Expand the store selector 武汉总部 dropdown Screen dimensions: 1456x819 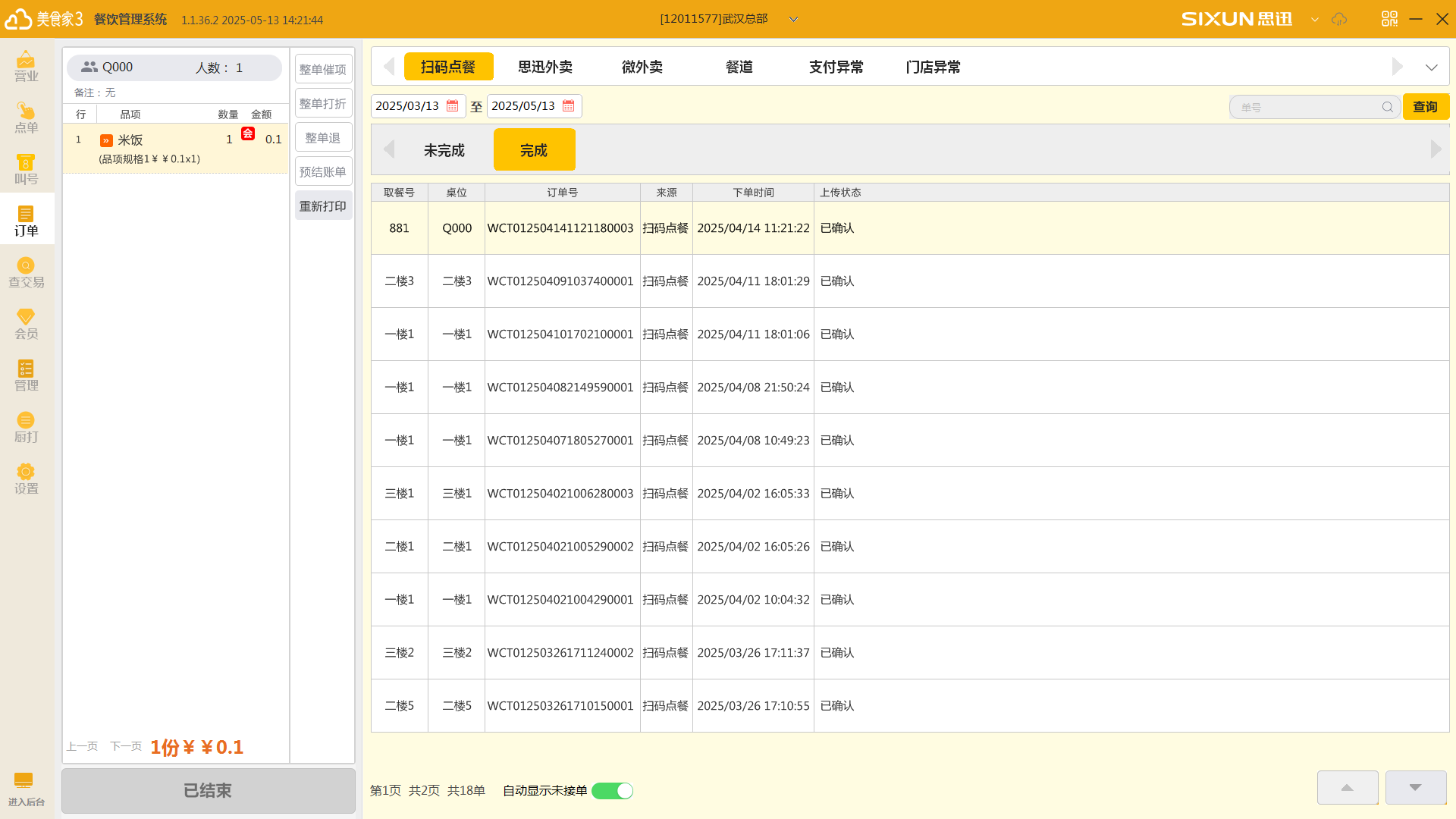(x=793, y=19)
